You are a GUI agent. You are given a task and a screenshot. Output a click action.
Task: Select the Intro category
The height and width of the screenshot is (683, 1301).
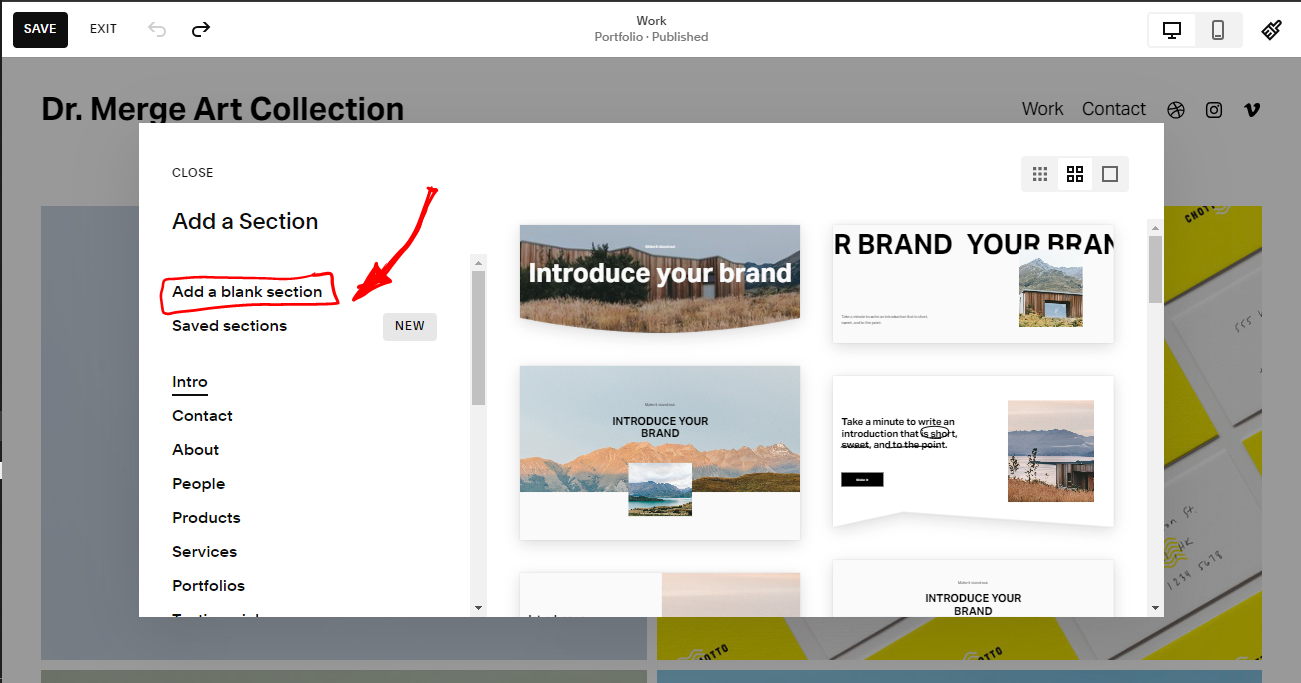coord(190,382)
